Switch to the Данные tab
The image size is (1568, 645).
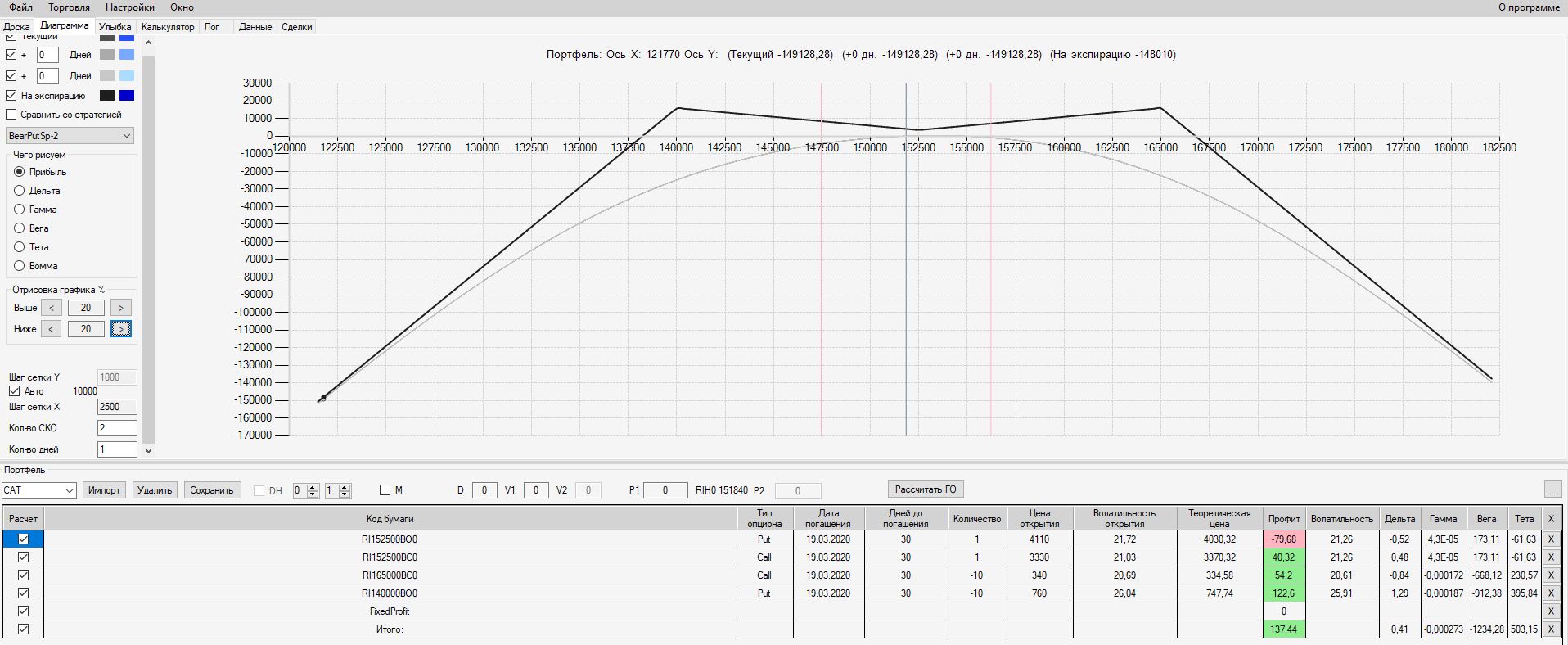coord(255,27)
